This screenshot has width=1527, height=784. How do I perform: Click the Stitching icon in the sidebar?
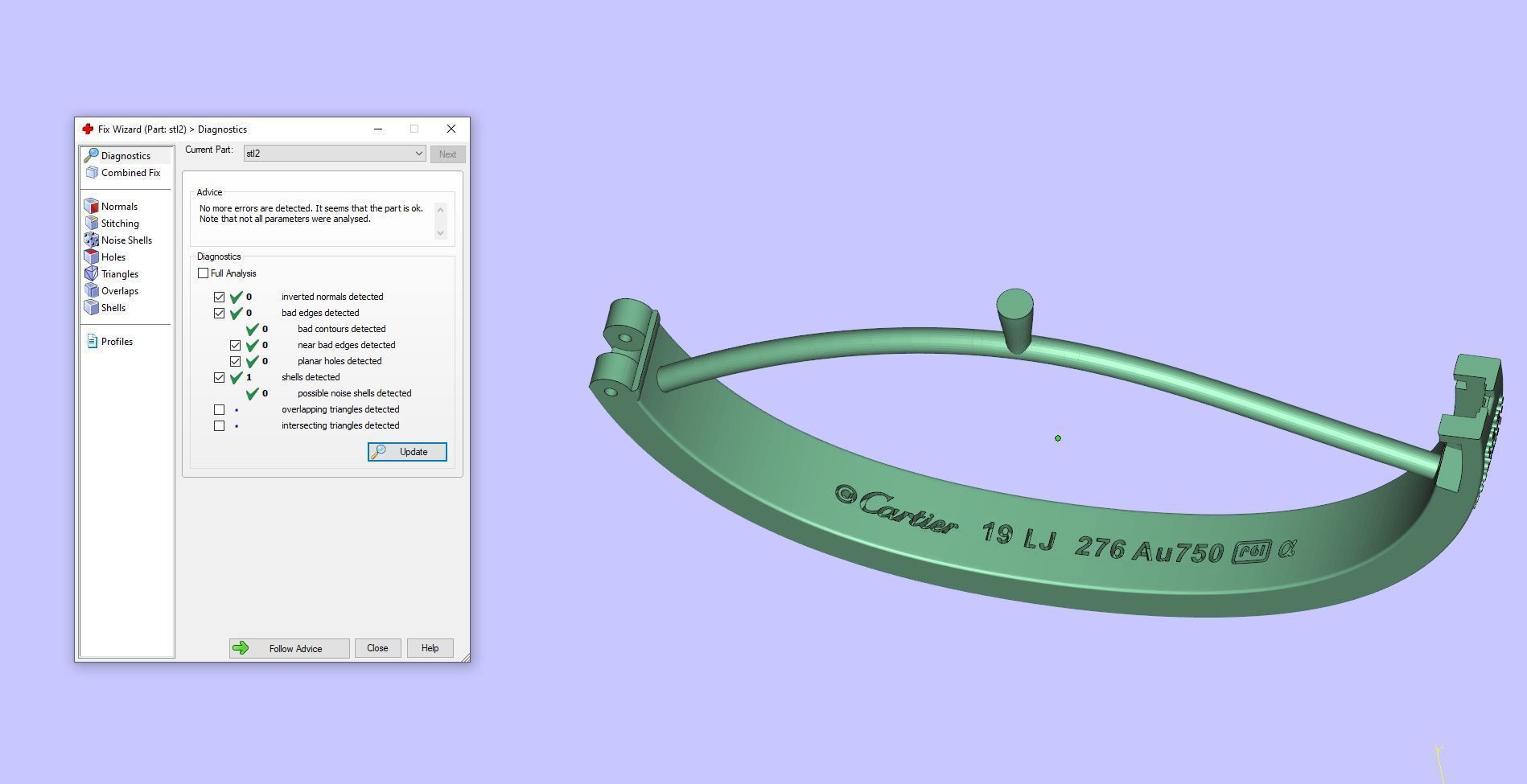point(92,224)
